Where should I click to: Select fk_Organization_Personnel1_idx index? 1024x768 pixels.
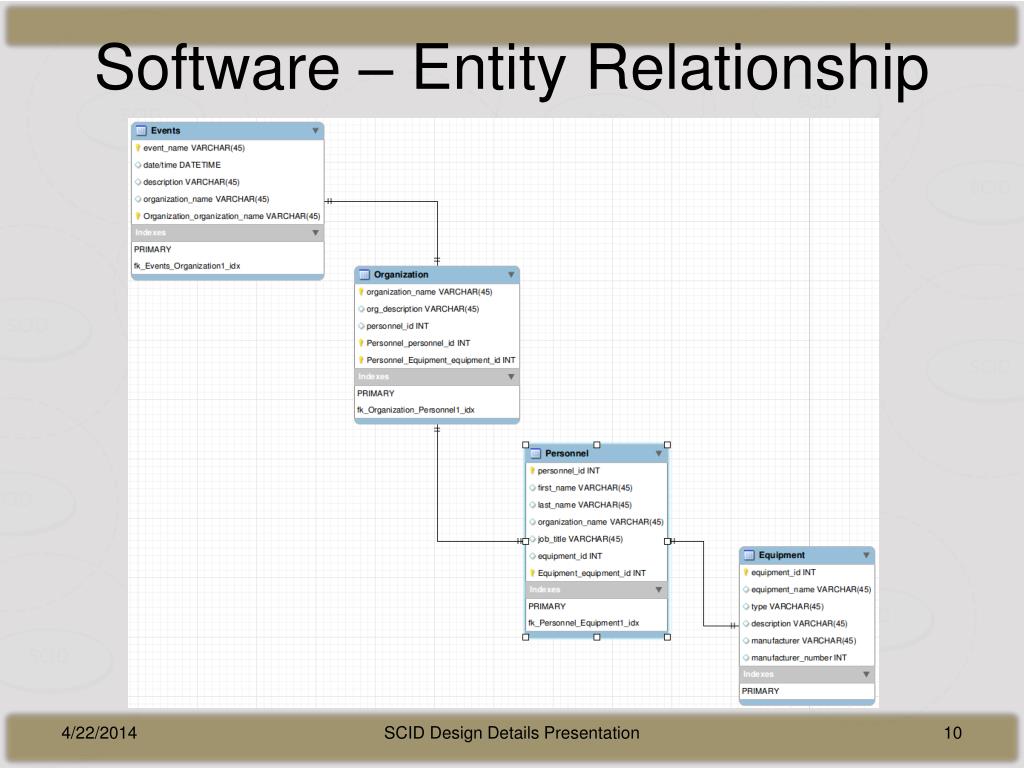(415, 410)
